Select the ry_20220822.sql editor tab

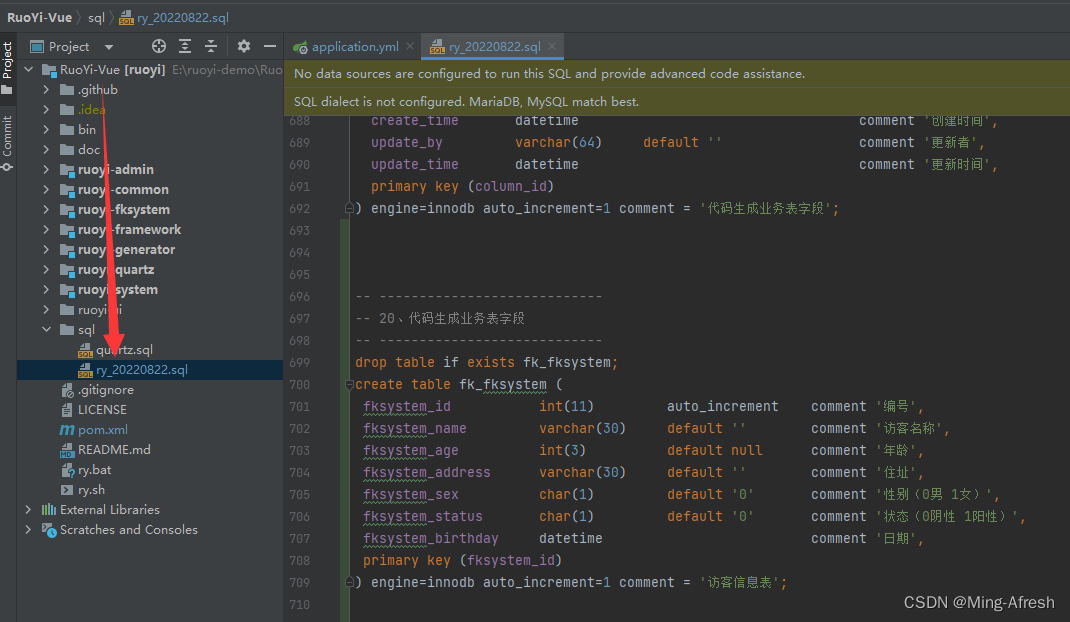tap(493, 47)
